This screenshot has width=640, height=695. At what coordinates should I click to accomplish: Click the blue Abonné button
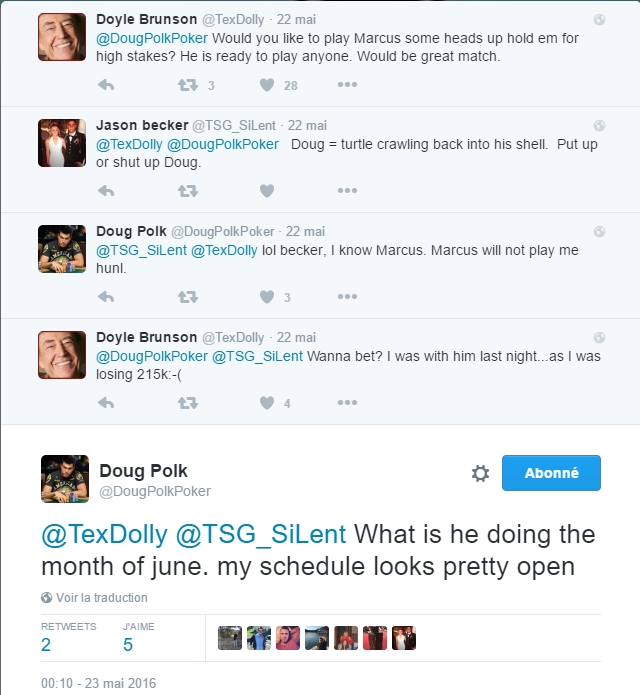(551, 473)
